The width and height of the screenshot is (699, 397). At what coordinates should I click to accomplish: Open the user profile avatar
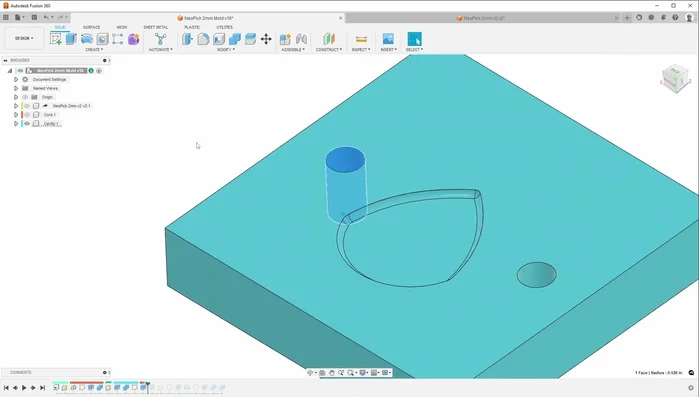click(689, 17)
